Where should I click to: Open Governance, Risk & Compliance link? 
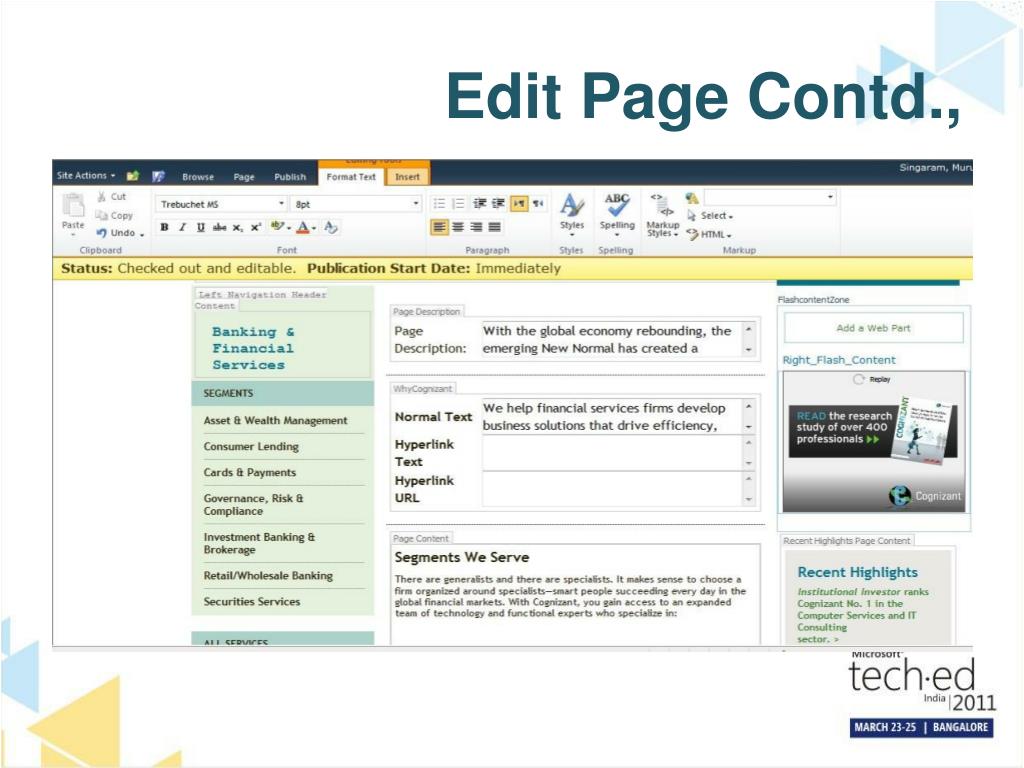pyautogui.click(x=253, y=504)
